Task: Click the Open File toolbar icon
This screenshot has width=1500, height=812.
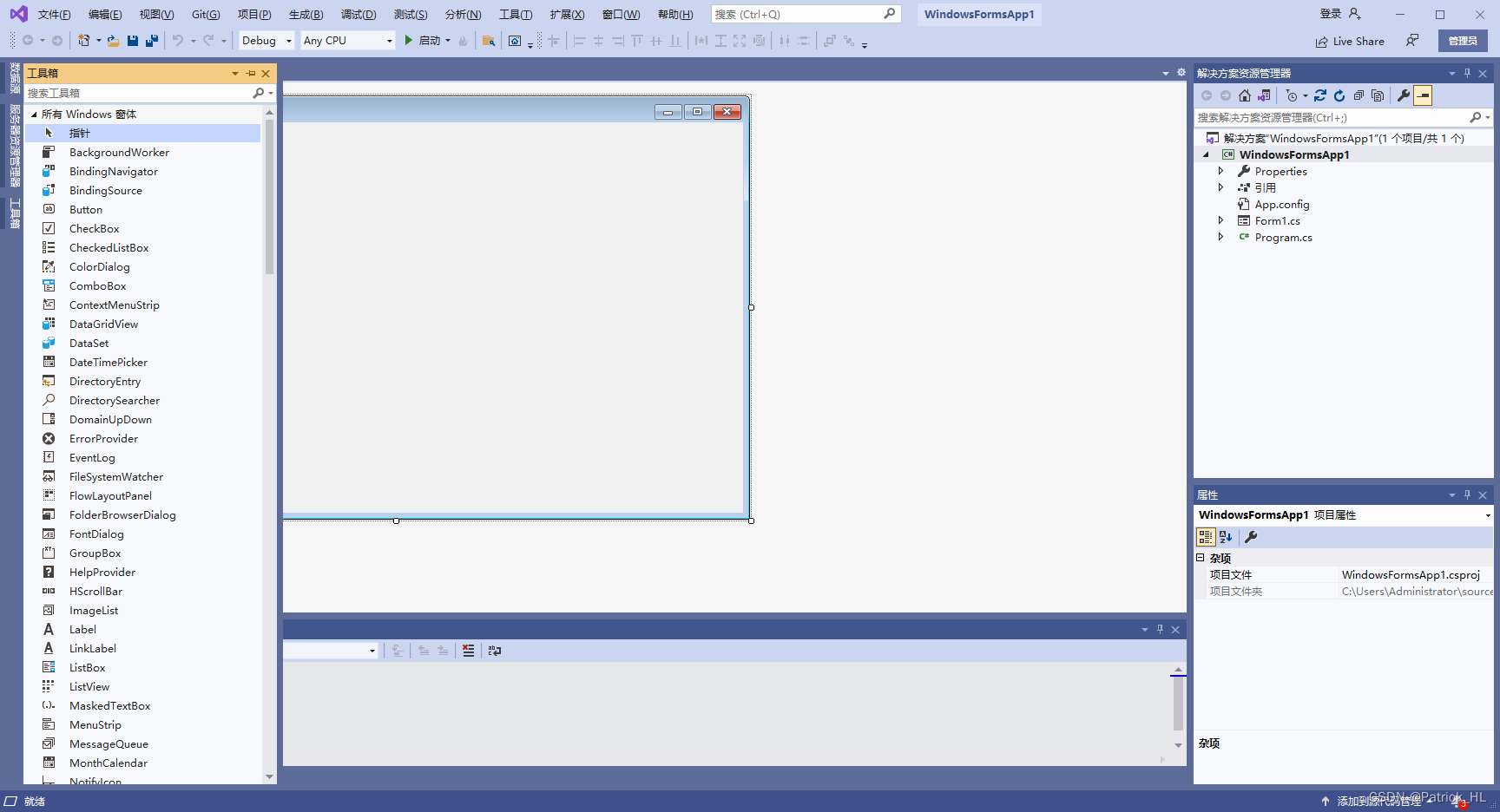Action: pyautogui.click(x=113, y=41)
